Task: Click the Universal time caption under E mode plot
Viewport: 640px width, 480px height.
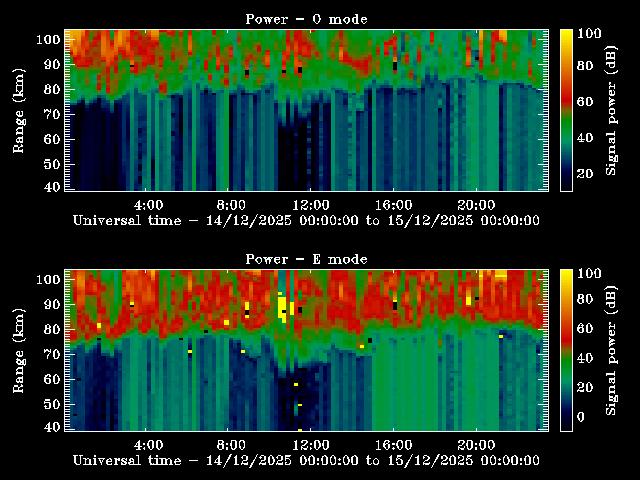Action: coord(306,461)
